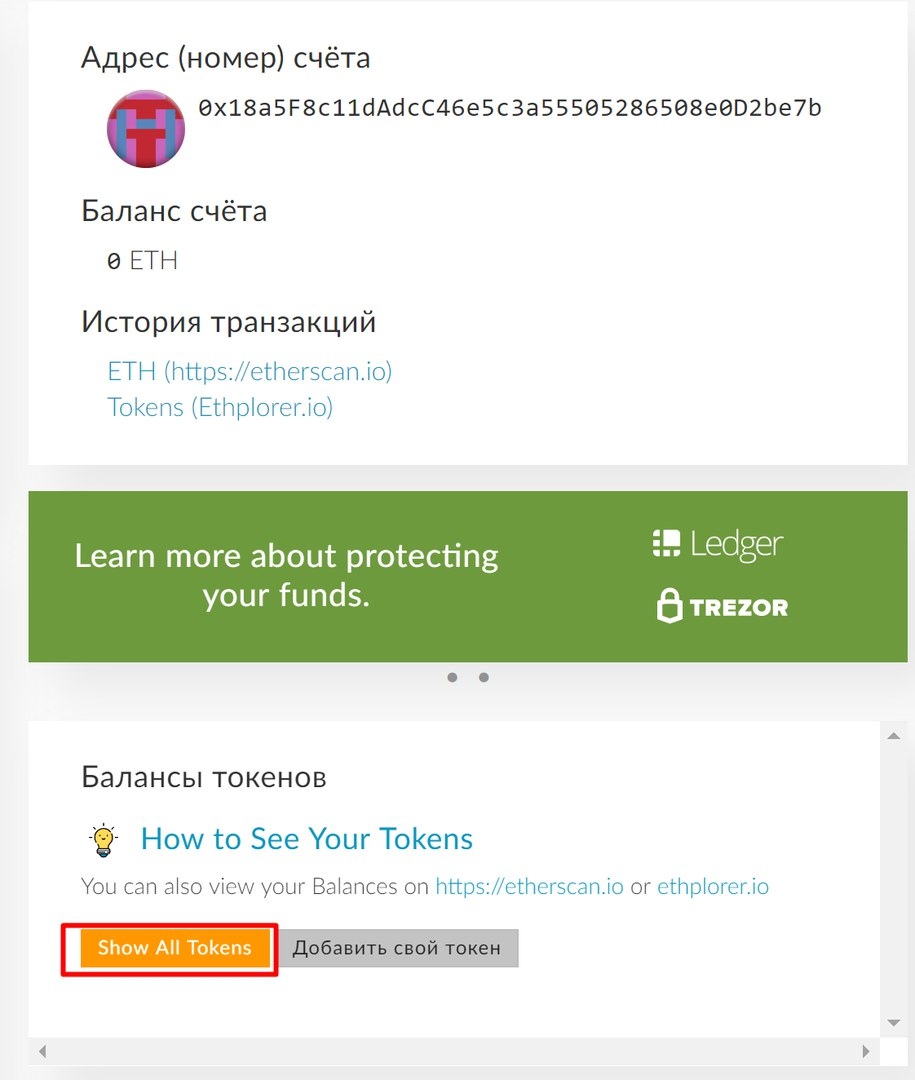
Task: Click the green protecting your funds banner text
Action: [286, 576]
